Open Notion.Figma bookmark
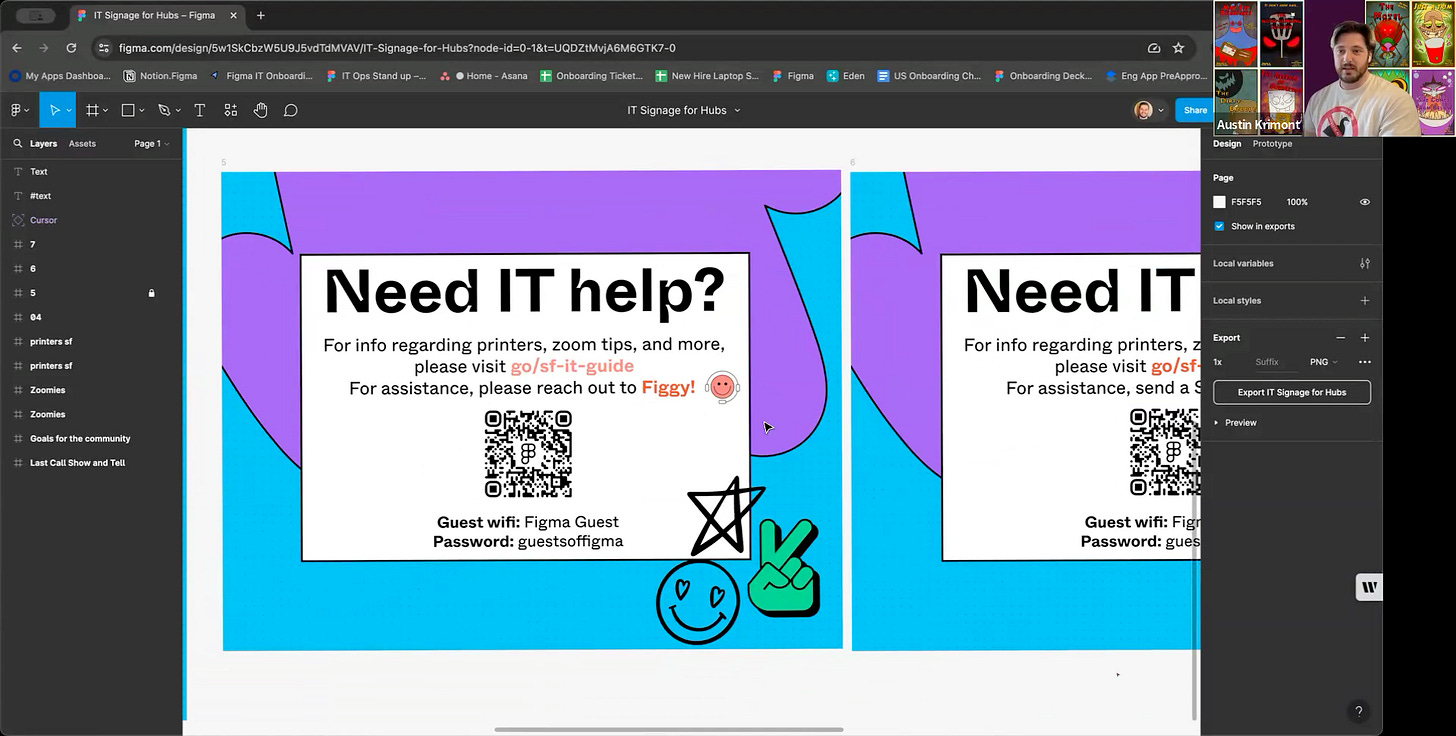 [x=160, y=76]
